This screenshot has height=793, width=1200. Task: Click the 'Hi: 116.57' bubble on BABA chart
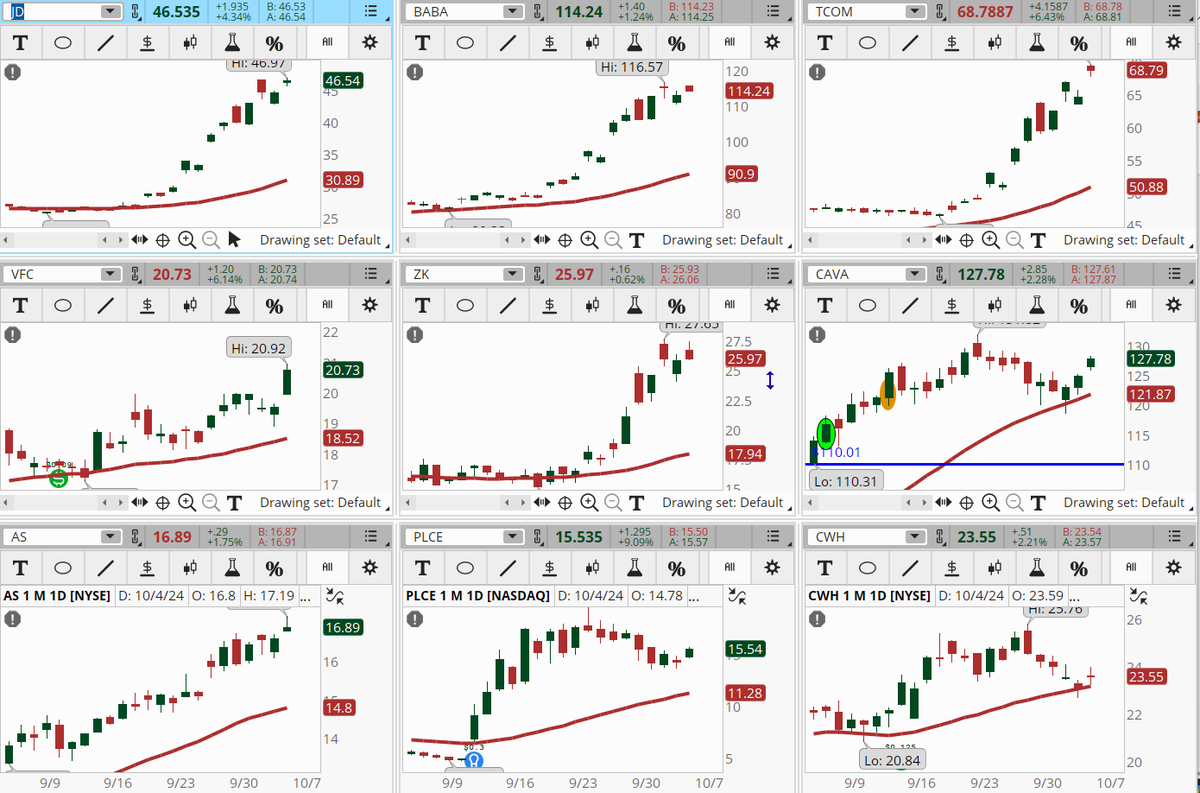point(630,67)
